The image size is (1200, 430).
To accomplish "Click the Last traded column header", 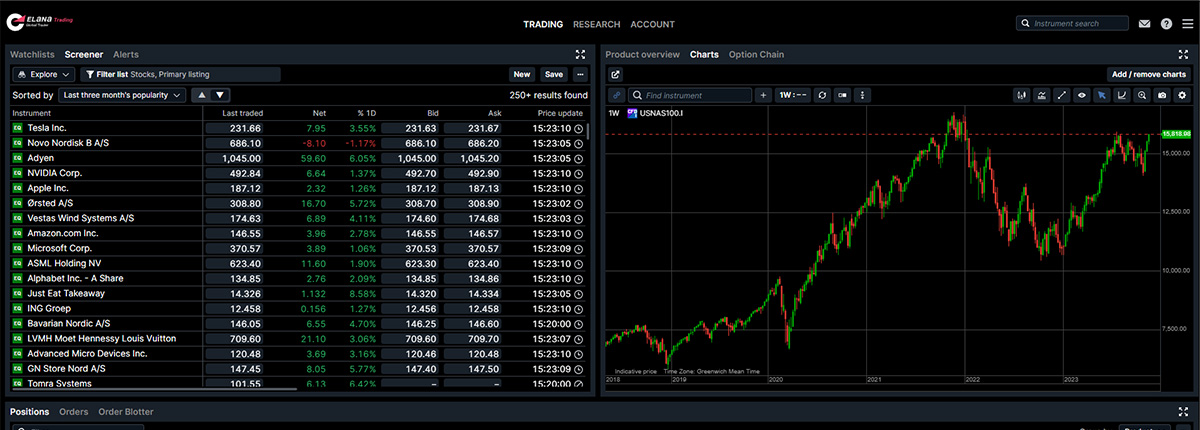I will [x=242, y=113].
